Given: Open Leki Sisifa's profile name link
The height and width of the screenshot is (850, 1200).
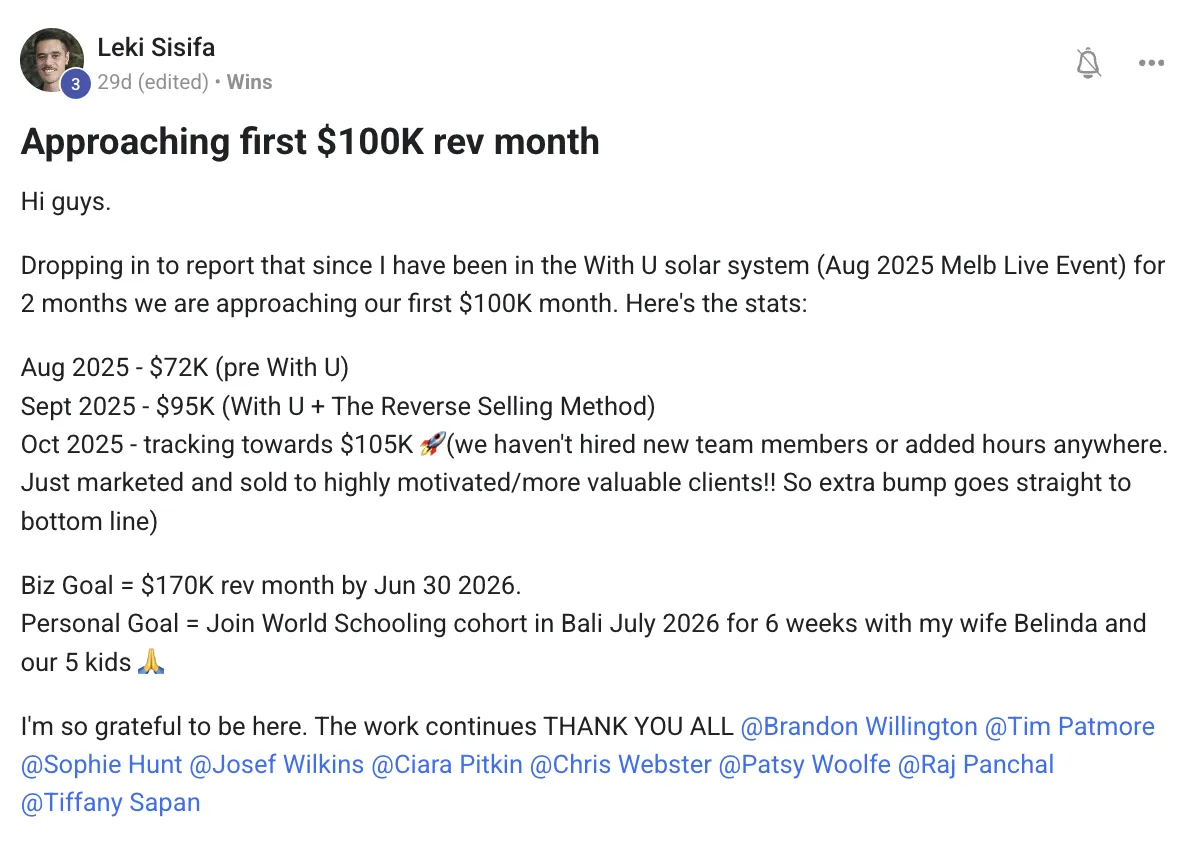Looking at the screenshot, I should (x=156, y=47).
